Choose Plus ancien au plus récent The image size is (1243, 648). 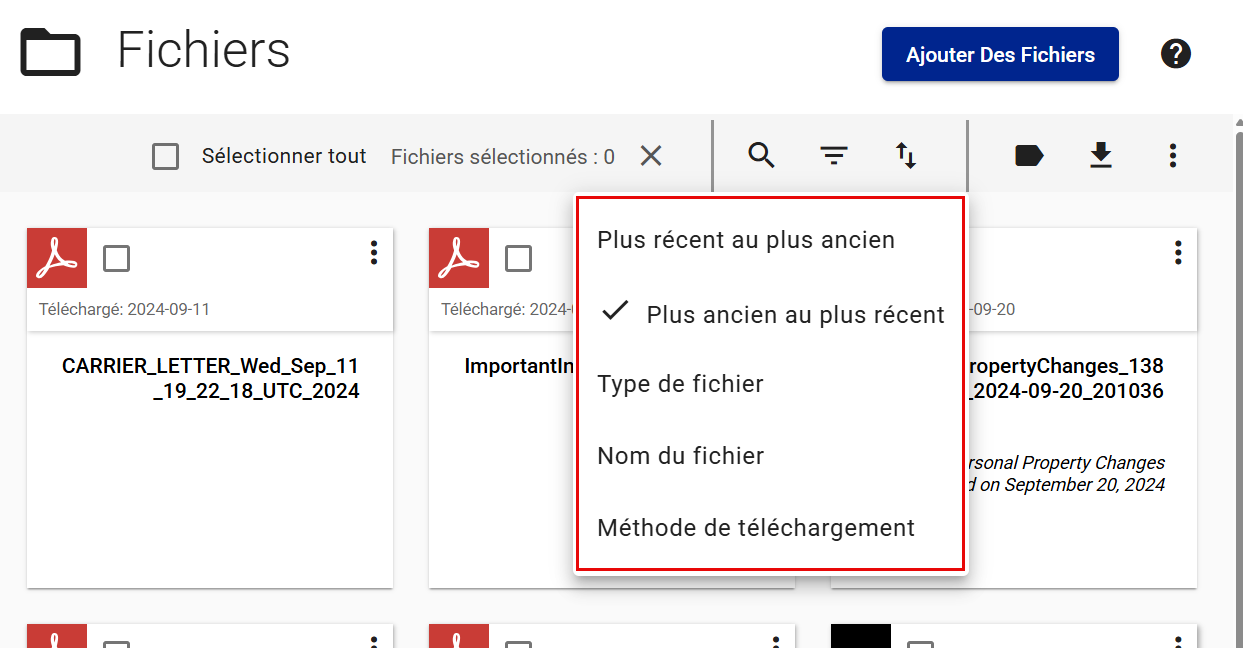(795, 315)
